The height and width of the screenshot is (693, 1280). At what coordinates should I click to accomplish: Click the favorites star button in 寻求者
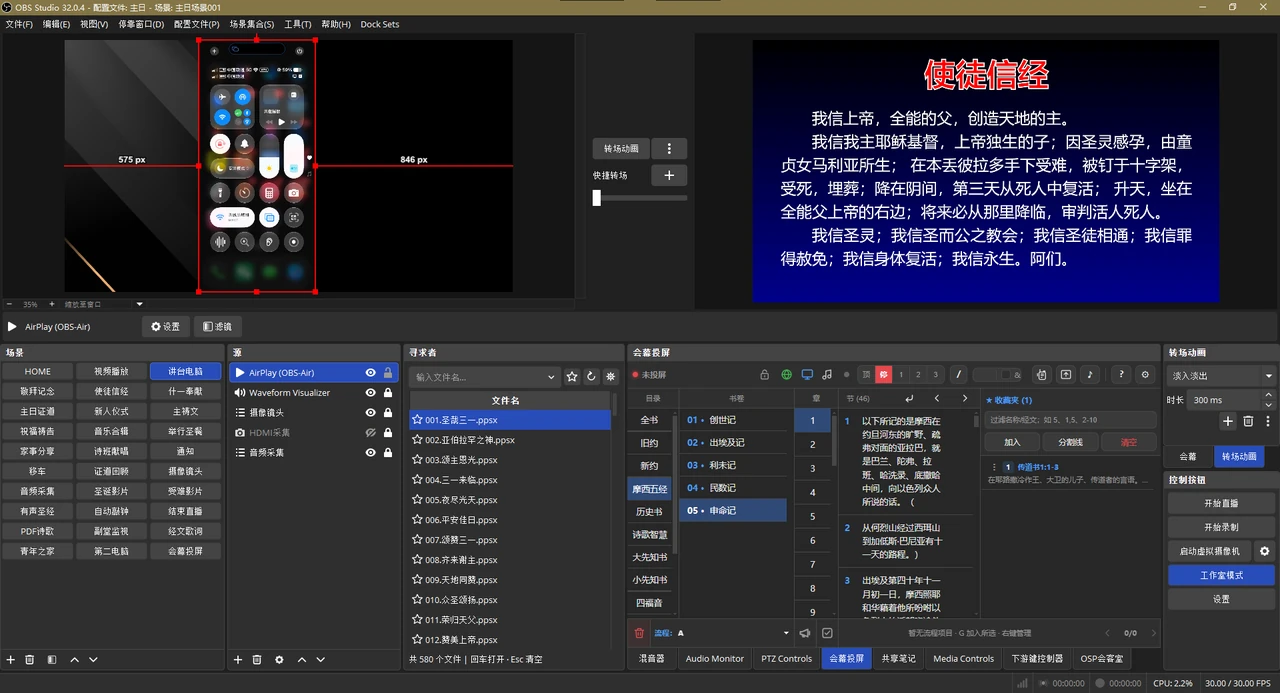coord(572,377)
